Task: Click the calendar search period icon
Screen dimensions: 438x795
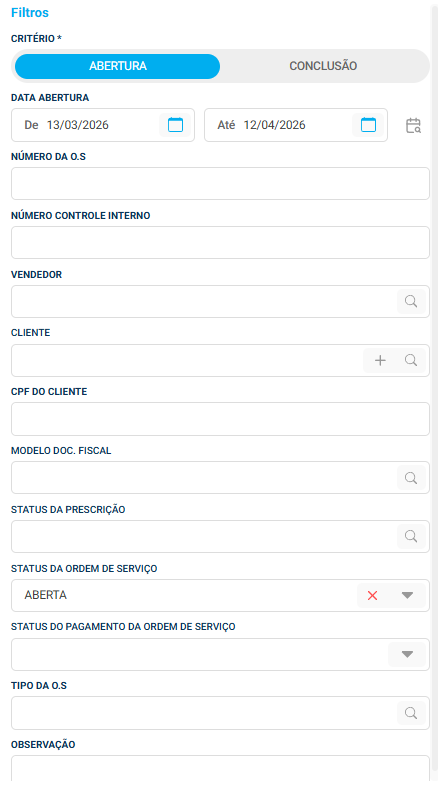Action: pyautogui.click(x=413, y=125)
